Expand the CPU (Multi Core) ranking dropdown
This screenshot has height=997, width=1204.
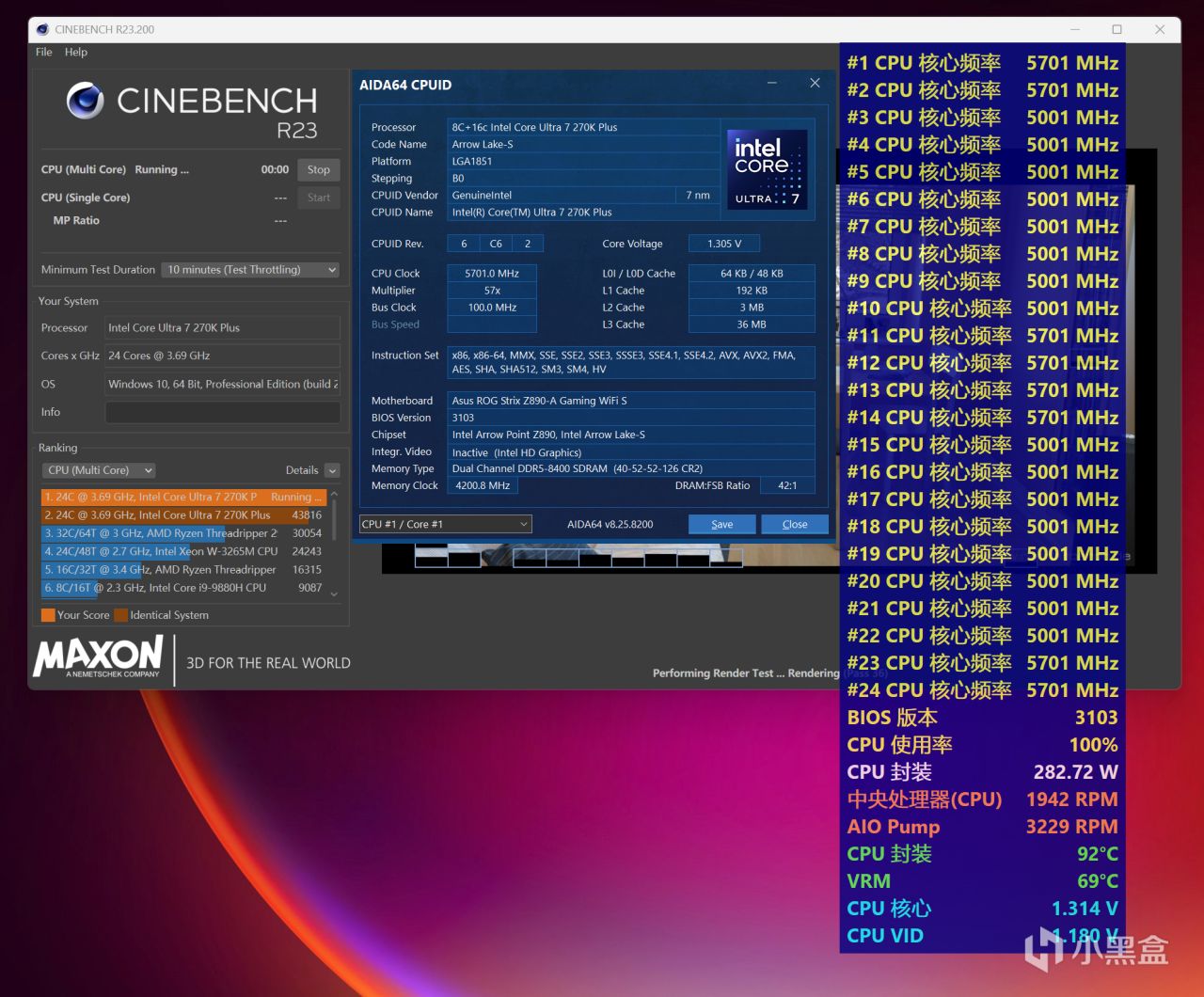(99, 470)
